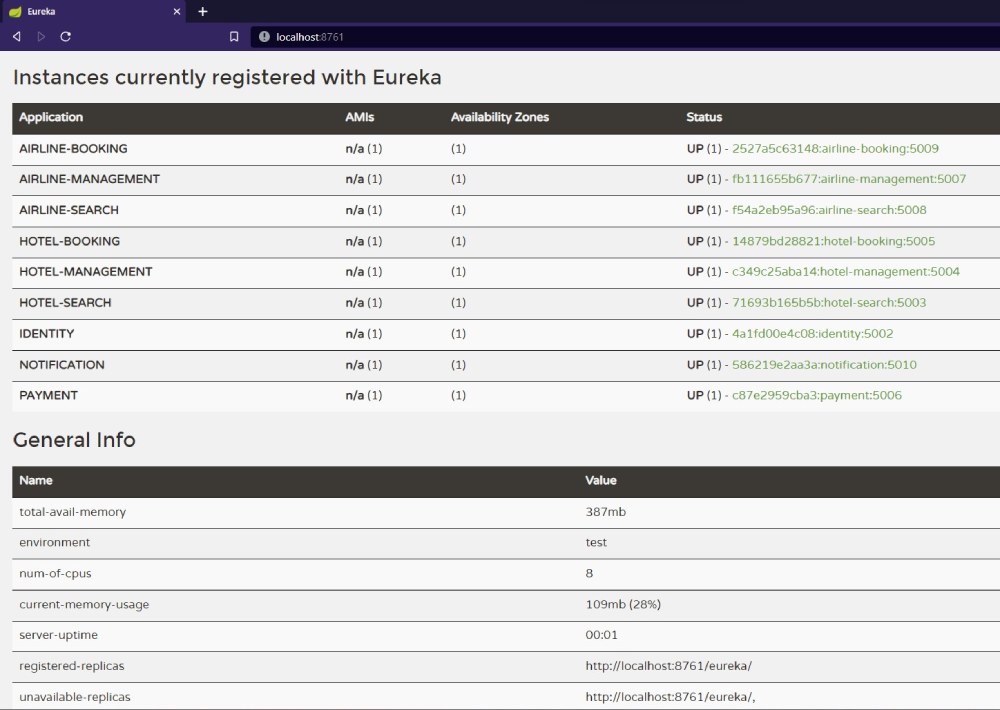Image resolution: width=1000 pixels, height=710 pixels.
Task: Open a new tab with plus icon
Action: (x=202, y=12)
